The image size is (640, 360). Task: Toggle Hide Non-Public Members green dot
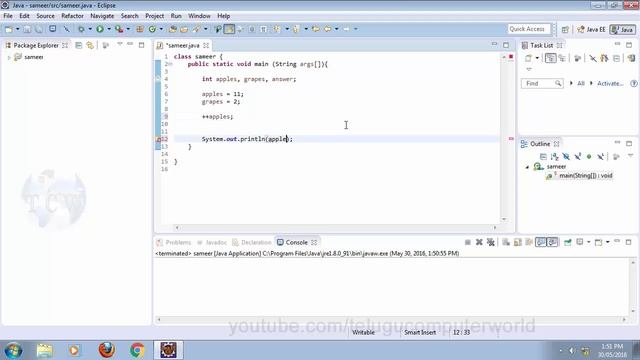pyautogui.click(x=589, y=157)
